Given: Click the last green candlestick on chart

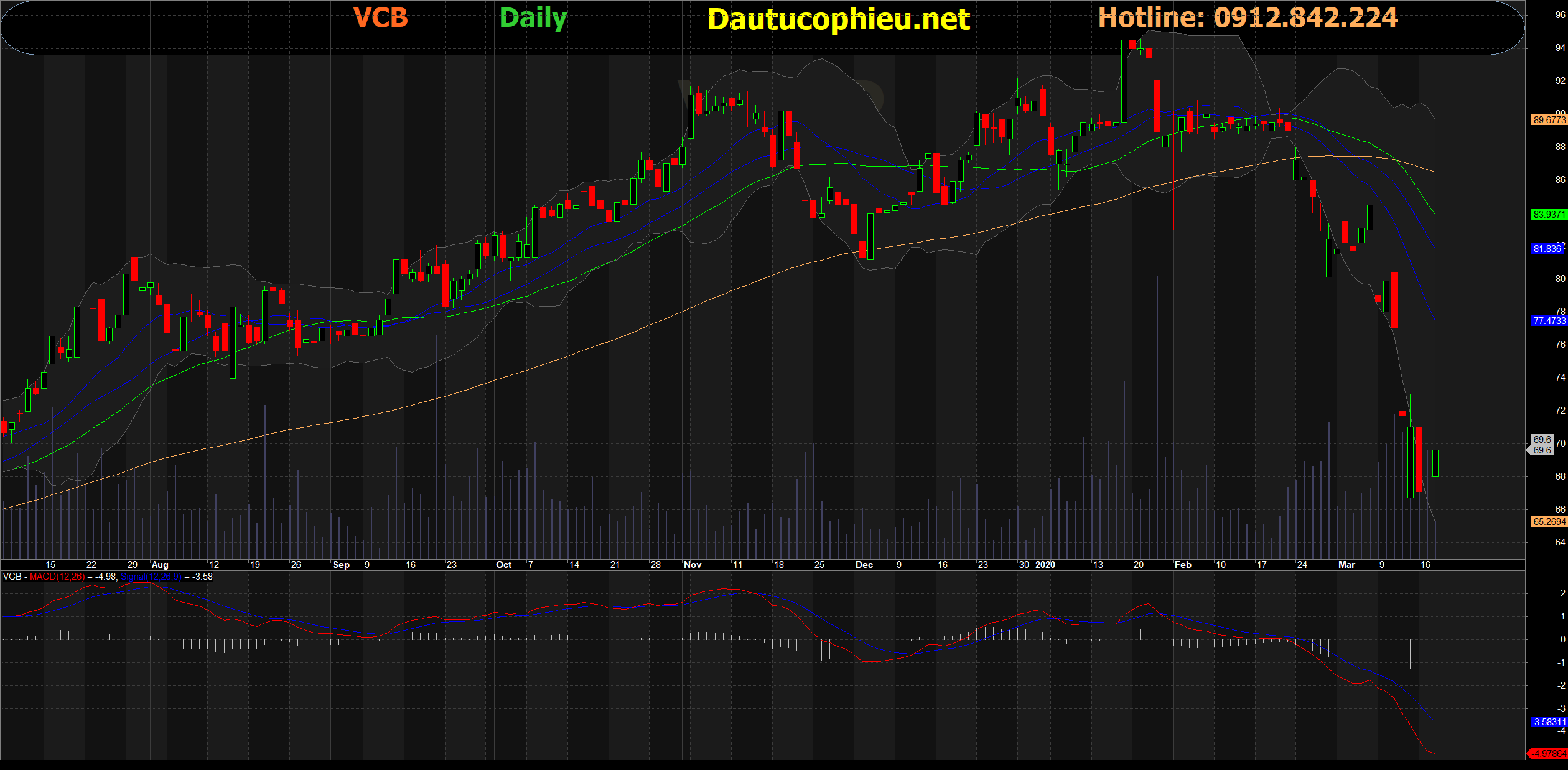Looking at the screenshot, I should [1435, 463].
